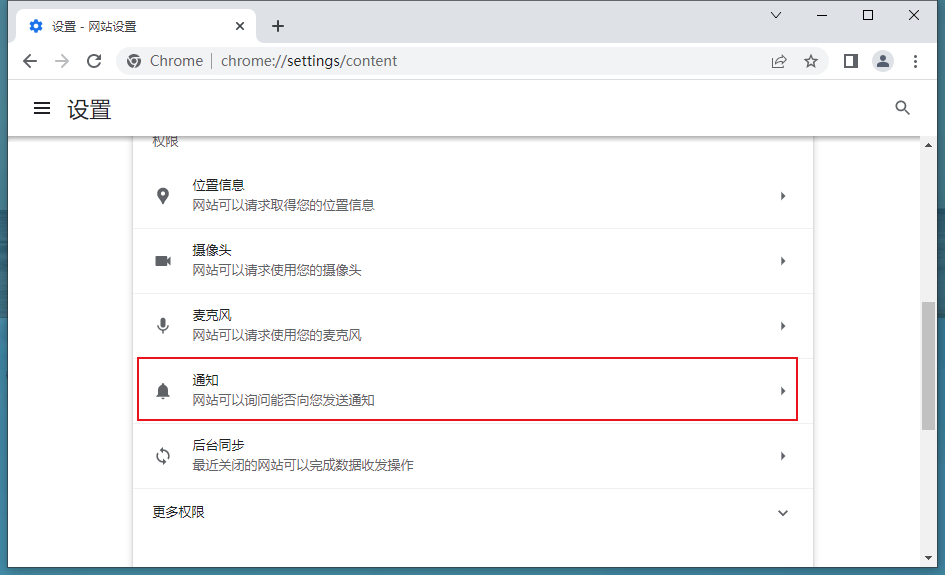Open the 麦克风 permission setting
The width and height of the screenshot is (945, 575).
[473, 326]
